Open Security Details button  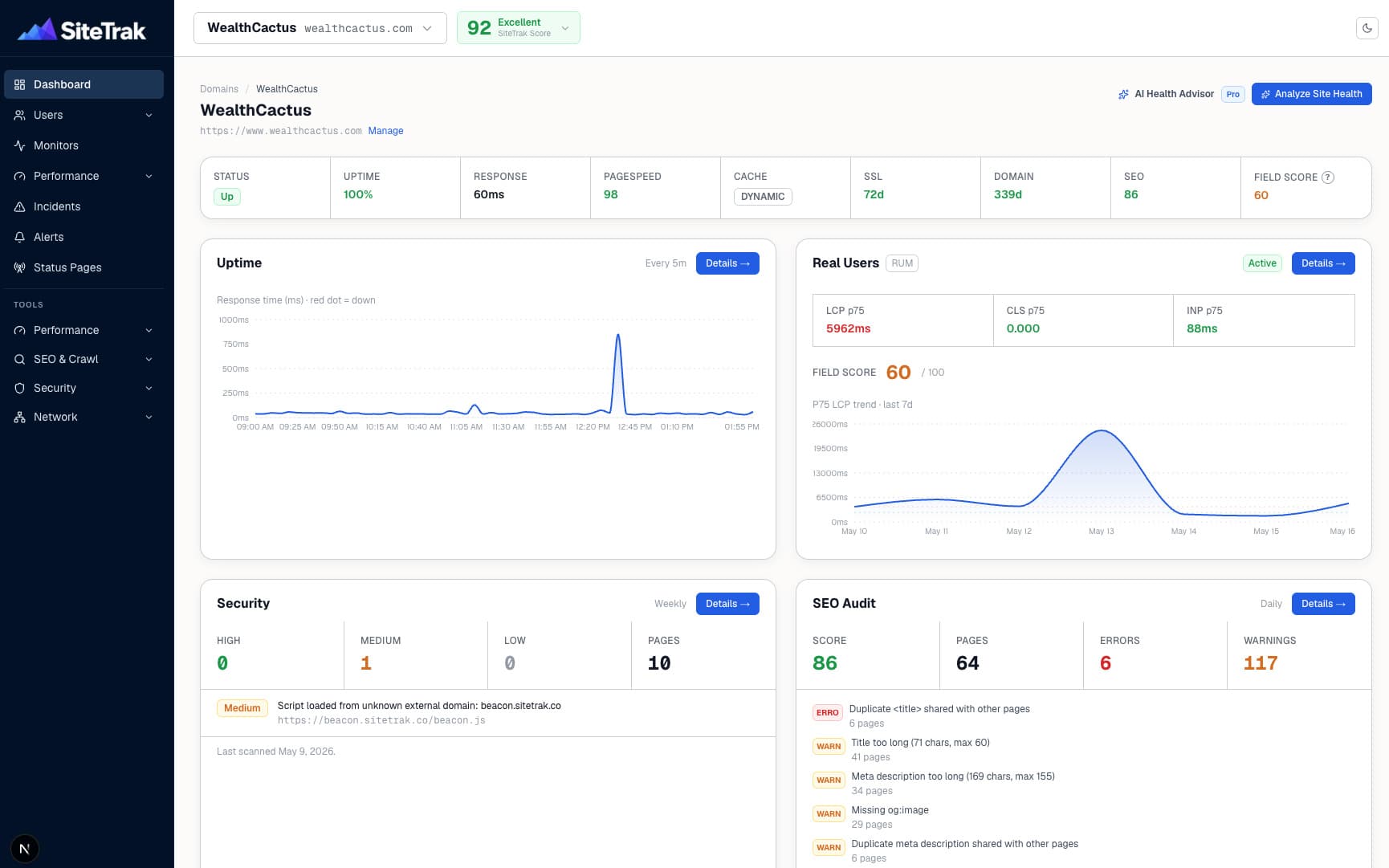[x=727, y=604]
